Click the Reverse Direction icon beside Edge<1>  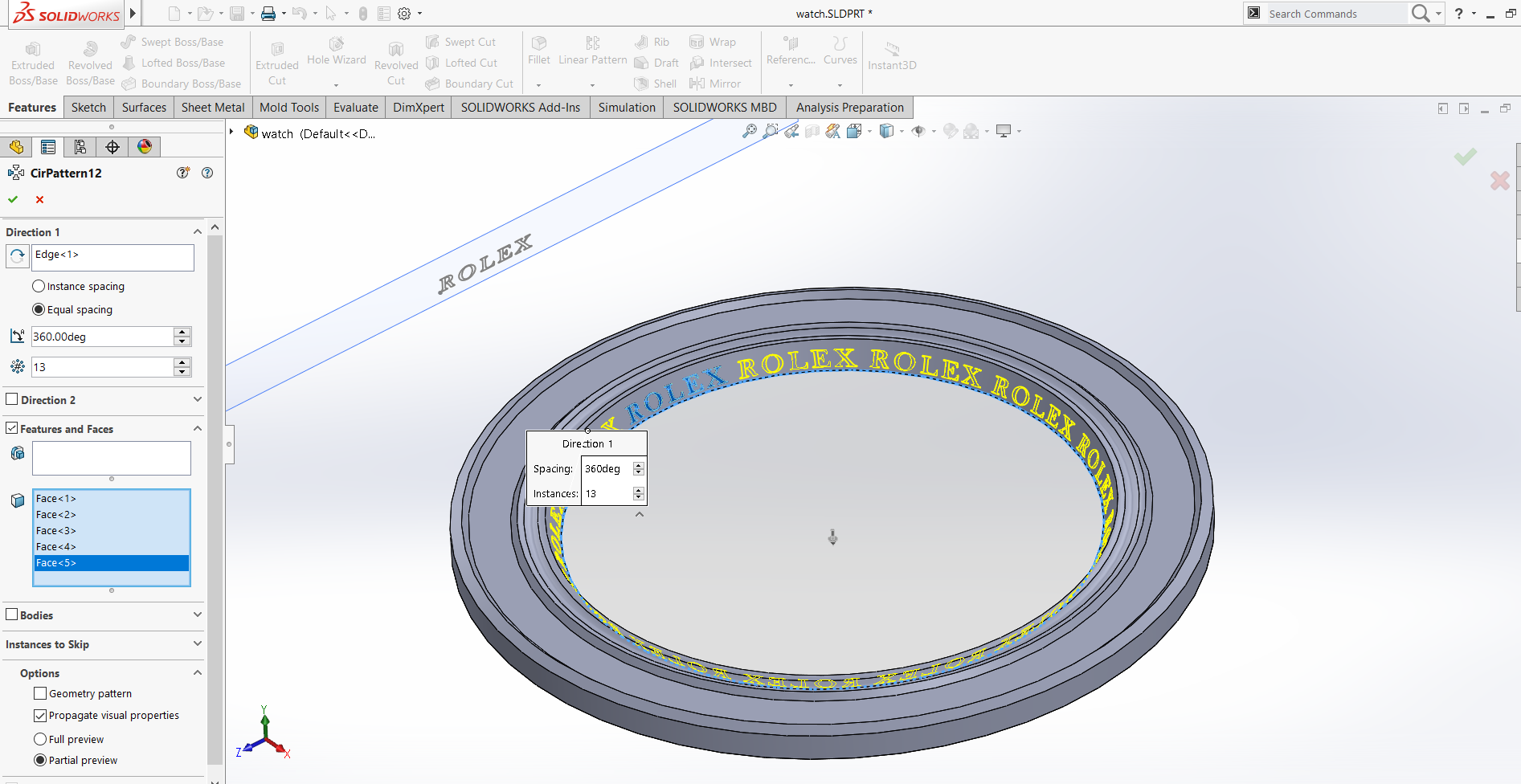click(17, 256)
